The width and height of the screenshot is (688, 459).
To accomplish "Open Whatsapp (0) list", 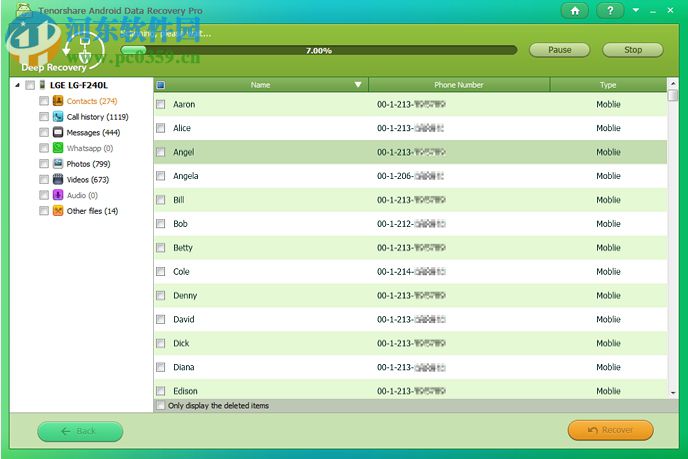I will click(x=90, y=148).
